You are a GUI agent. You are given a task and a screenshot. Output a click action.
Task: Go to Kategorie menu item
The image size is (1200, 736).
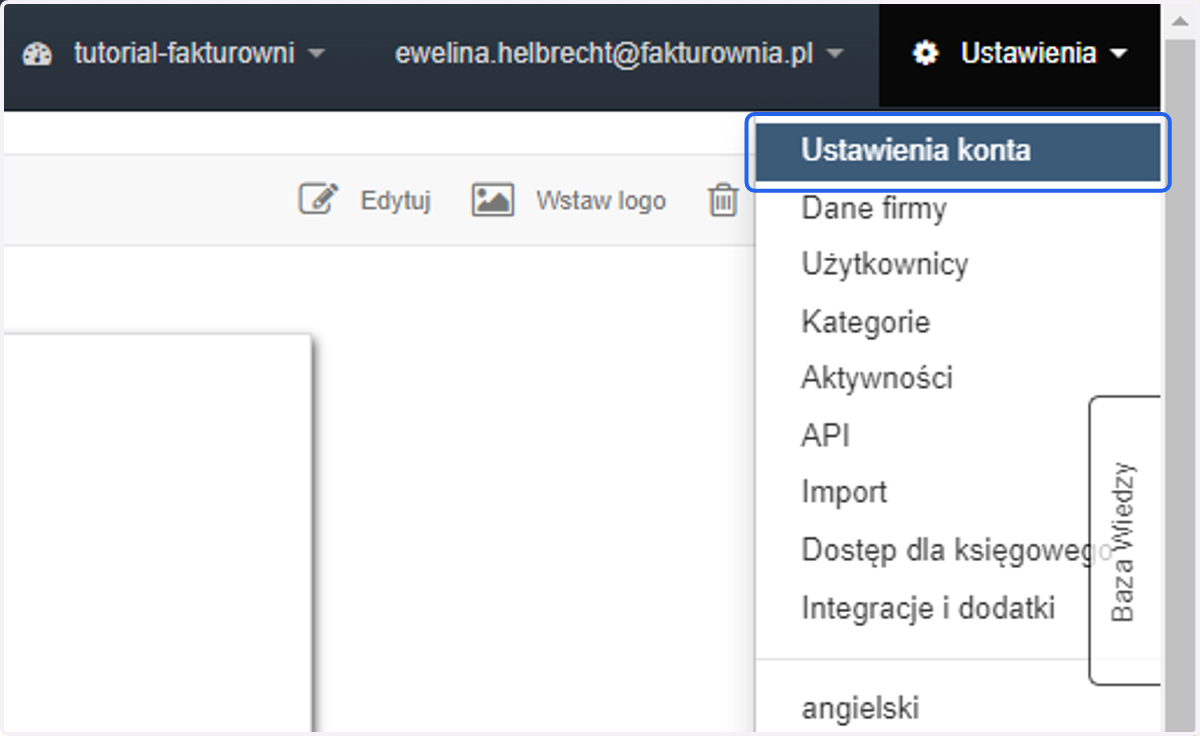(866, 322)
